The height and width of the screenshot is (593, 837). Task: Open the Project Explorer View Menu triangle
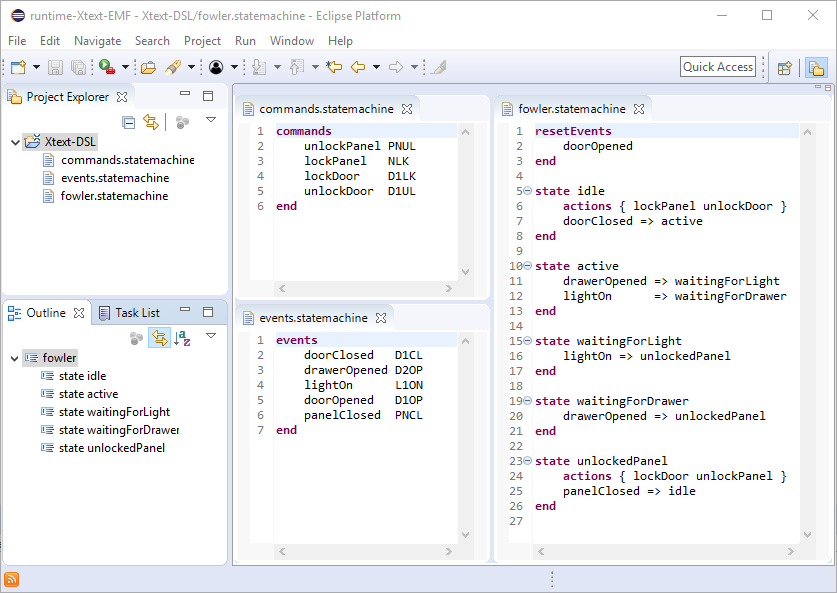pos(211,120)
